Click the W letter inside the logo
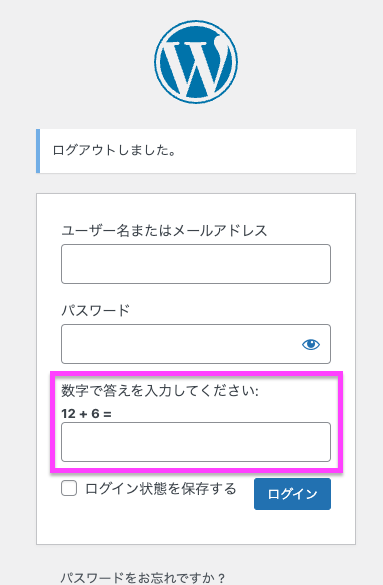Viewport: 383px width, 585px height. pyautogui.click(x=194, y=63)
